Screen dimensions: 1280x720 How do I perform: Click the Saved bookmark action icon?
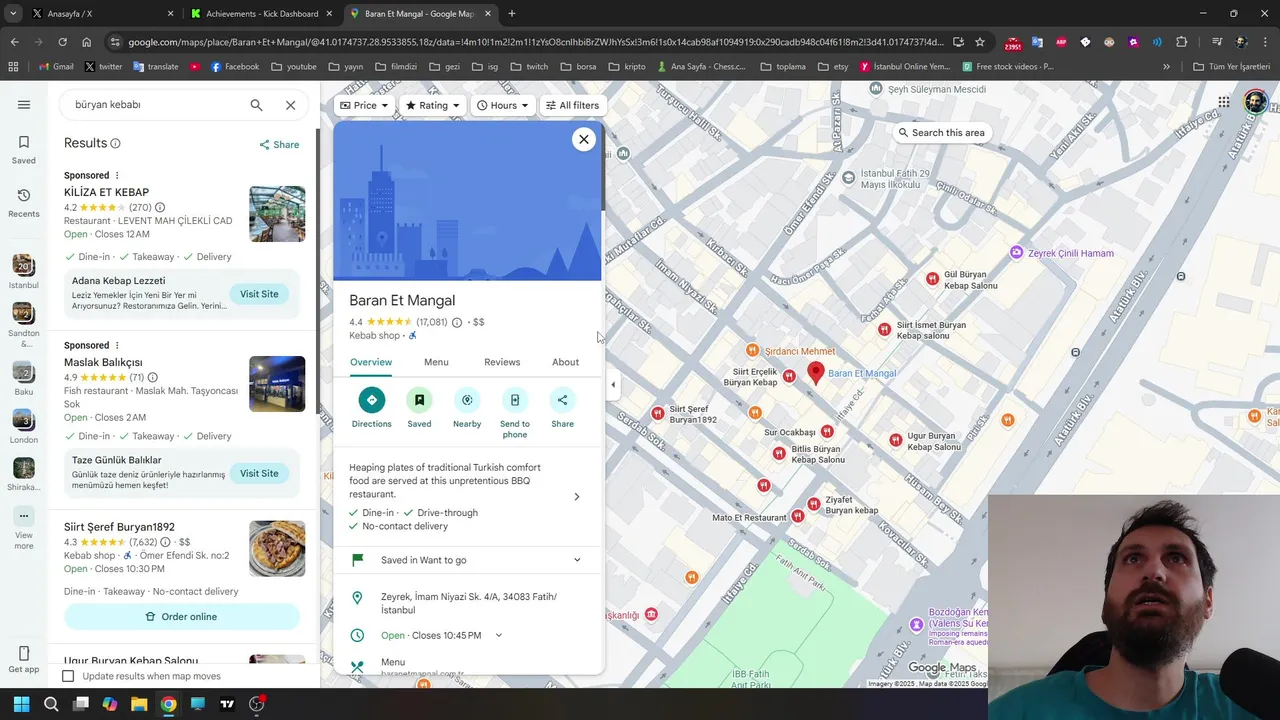point(419,400)
